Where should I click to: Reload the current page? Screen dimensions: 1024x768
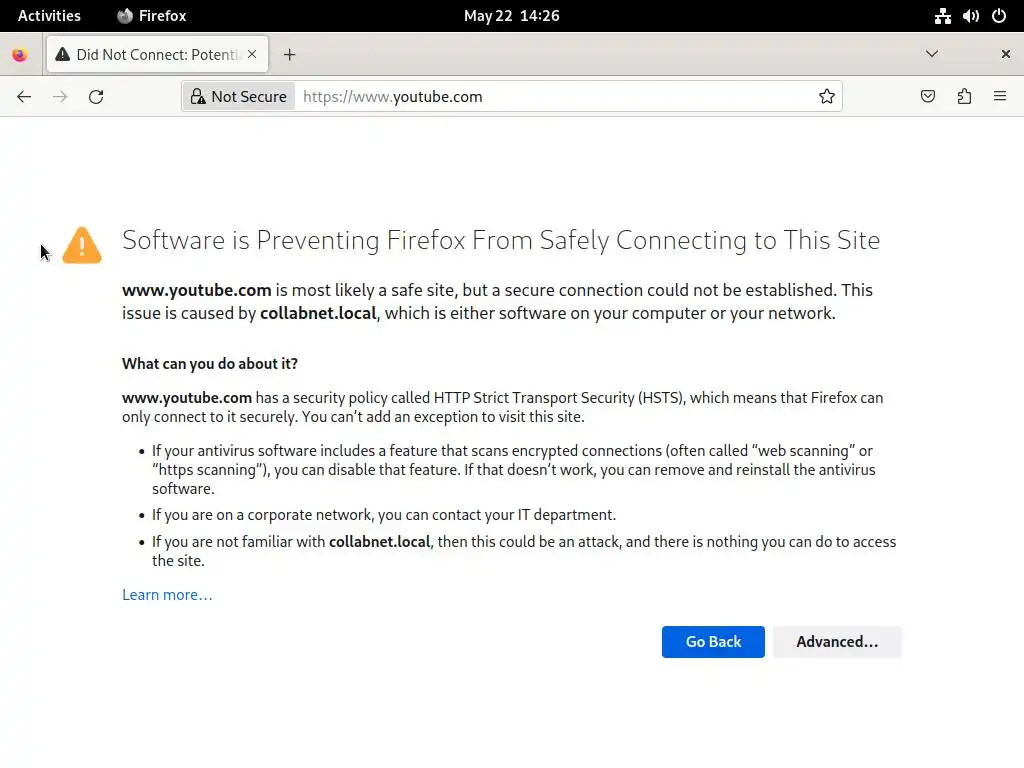96,97
